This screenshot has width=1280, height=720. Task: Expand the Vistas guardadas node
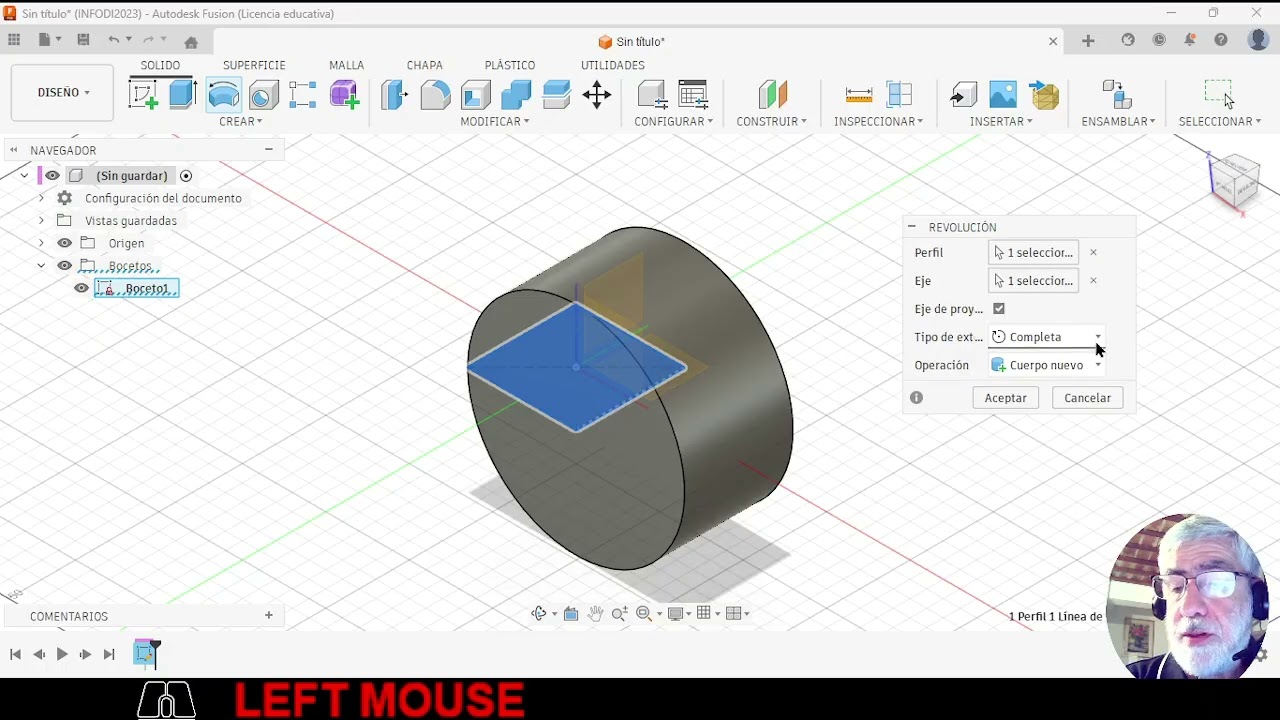pos(41,221)
